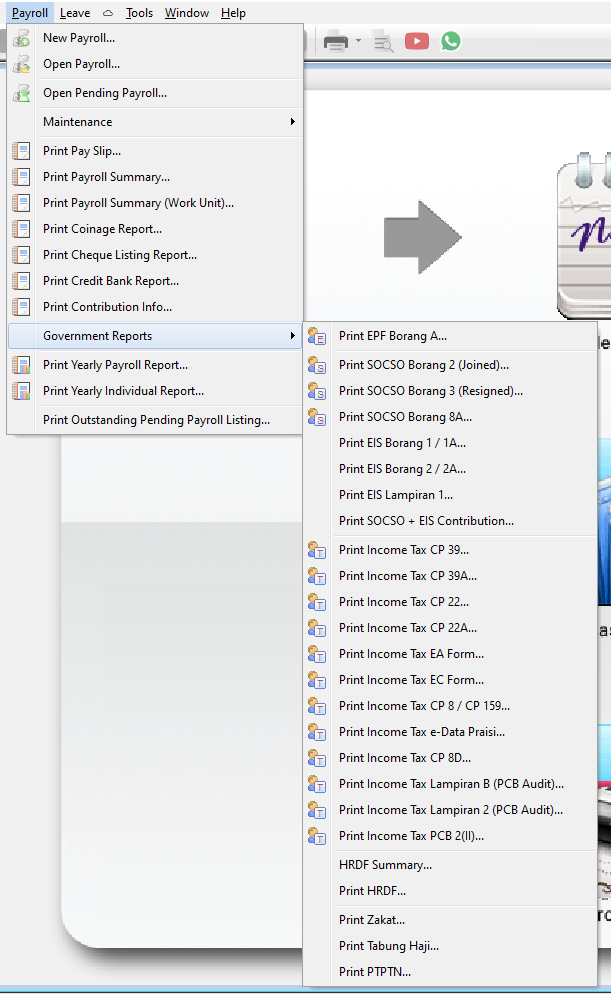Open the YouTube icon in the toolbar
611x995 pixels.
[416, 42]
